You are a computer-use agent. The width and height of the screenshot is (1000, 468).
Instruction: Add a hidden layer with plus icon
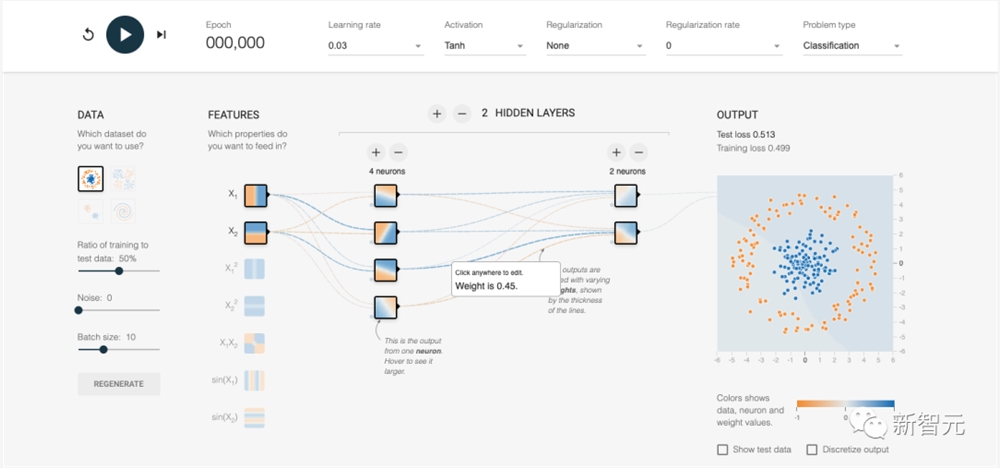point(437,114)
